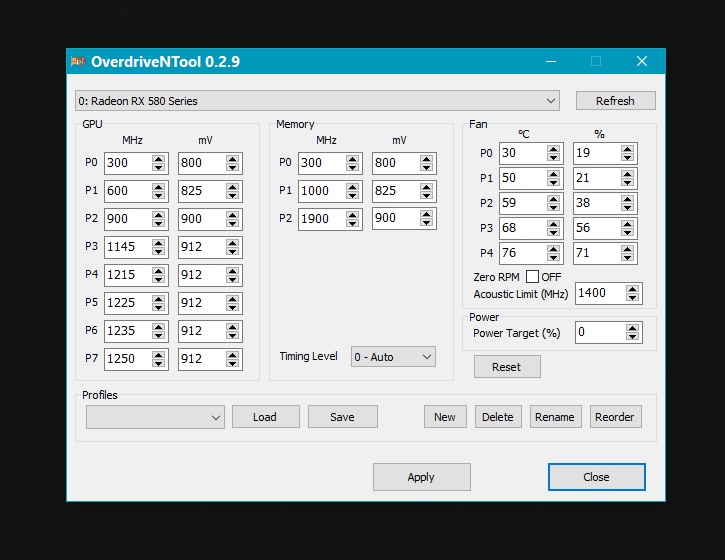Increase Memory P0 MHz with up arrow
The image size is (725, 560).
click(352, 159)
